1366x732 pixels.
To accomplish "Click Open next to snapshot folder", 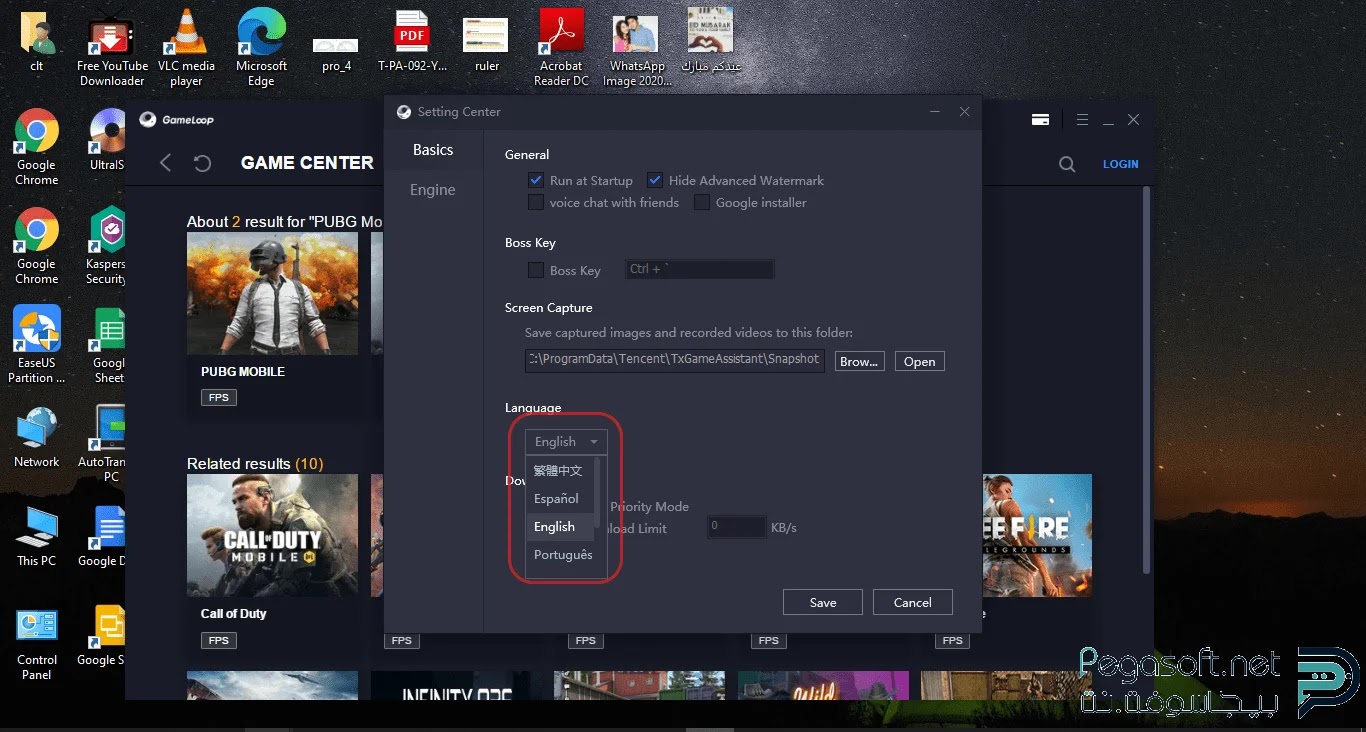I will click(919, 362).
